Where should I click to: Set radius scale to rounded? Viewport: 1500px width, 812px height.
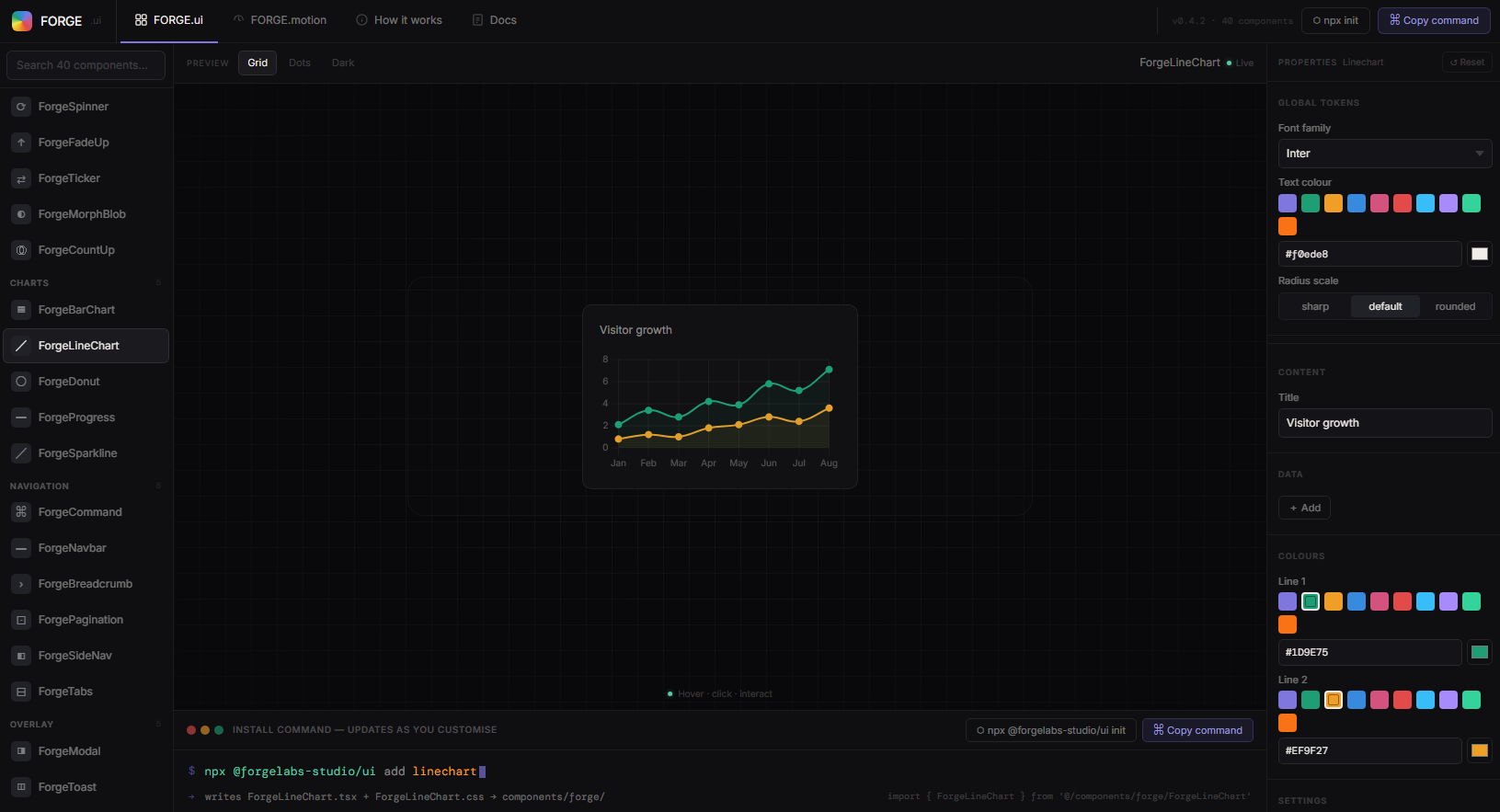[x=1455, y=306]
